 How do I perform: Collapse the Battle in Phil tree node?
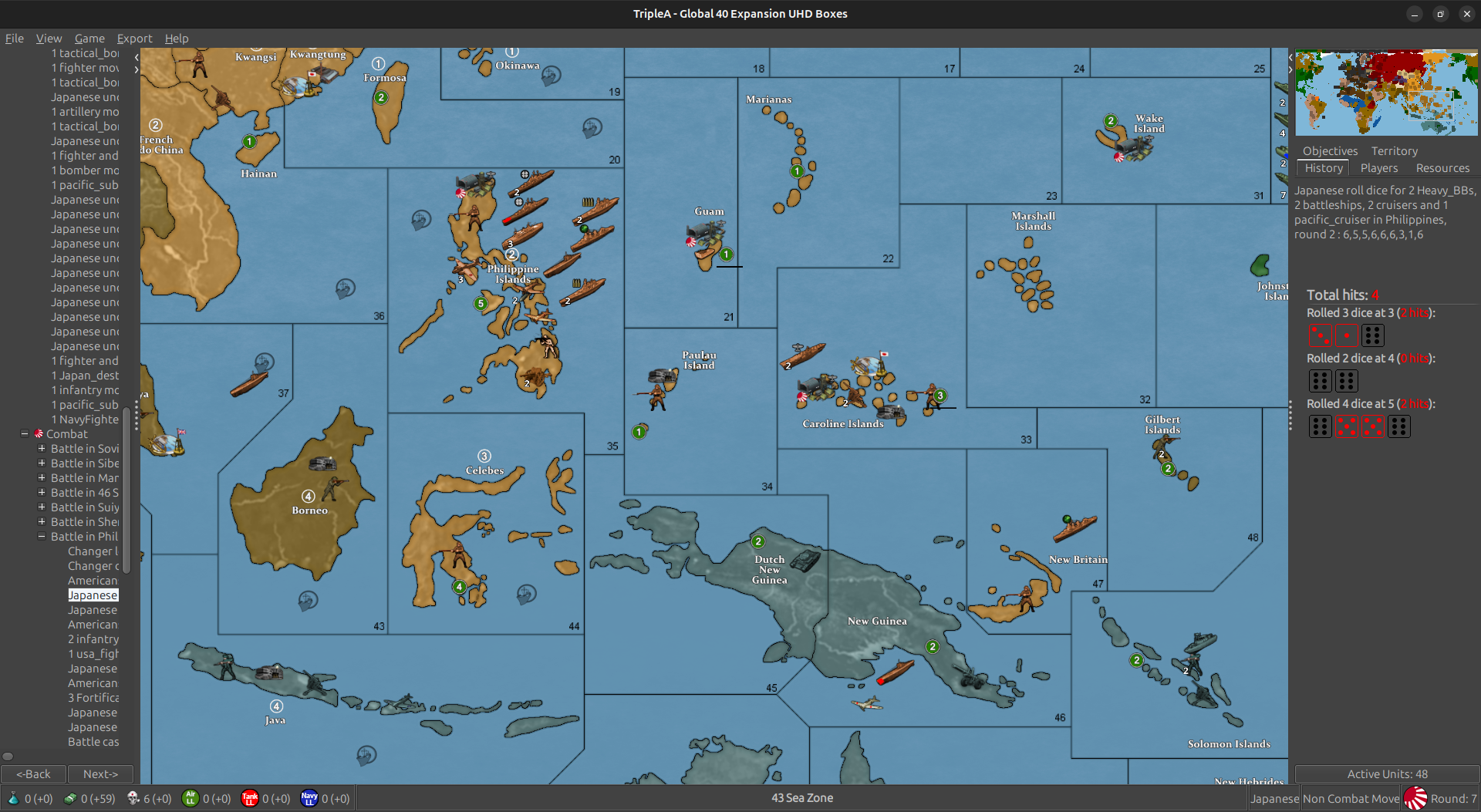click(x=41, y=536)
